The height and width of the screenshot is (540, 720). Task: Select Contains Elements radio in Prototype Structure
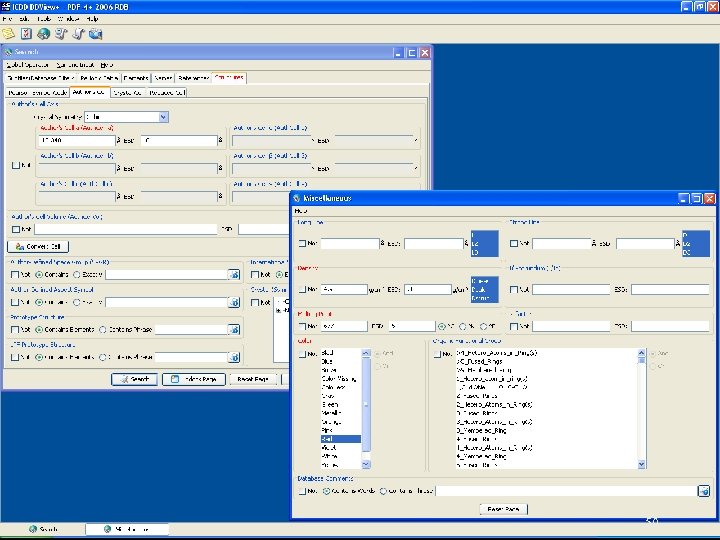(x=39, y=329)
